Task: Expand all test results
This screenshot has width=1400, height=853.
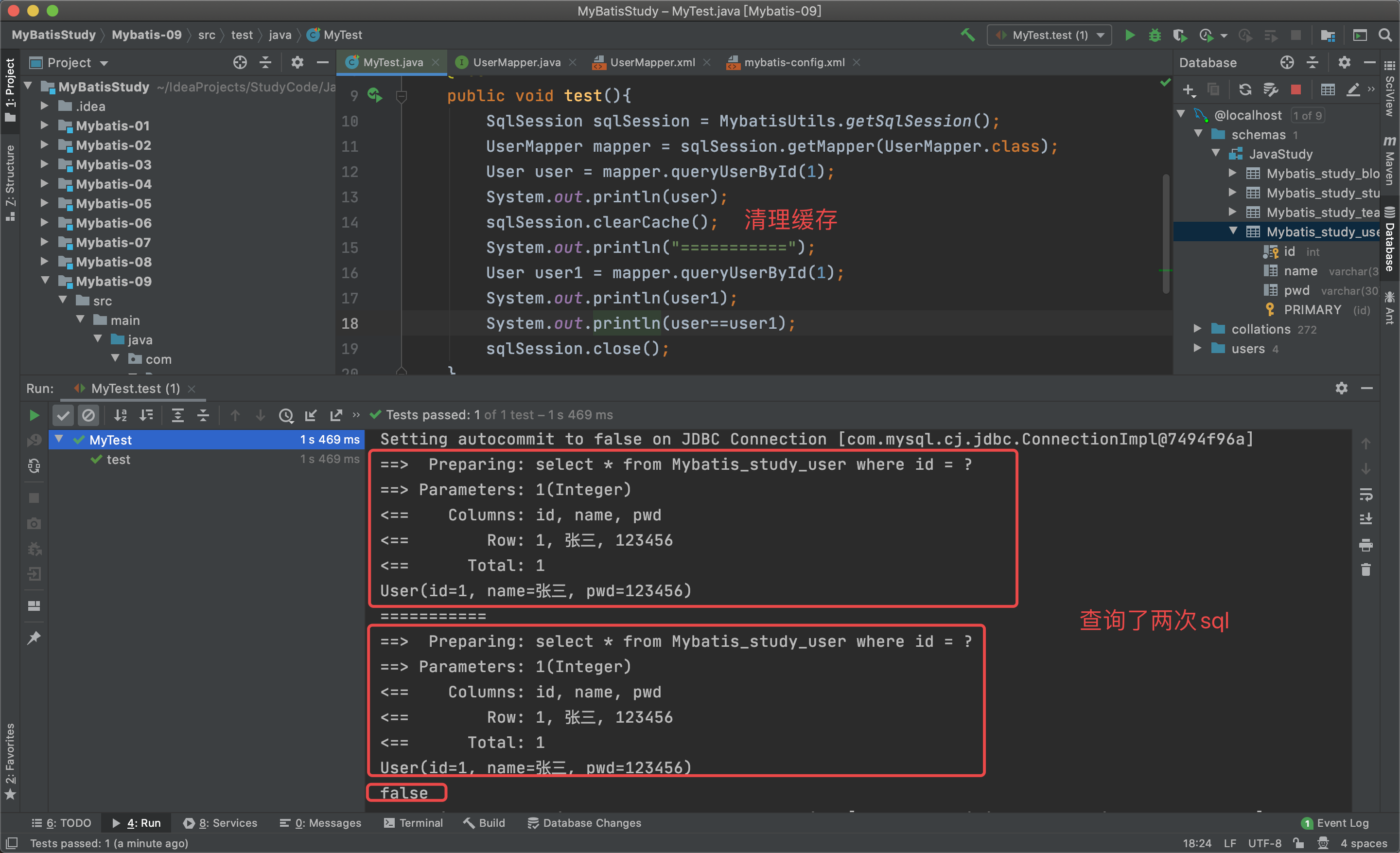Action: [x=178, y=415]
